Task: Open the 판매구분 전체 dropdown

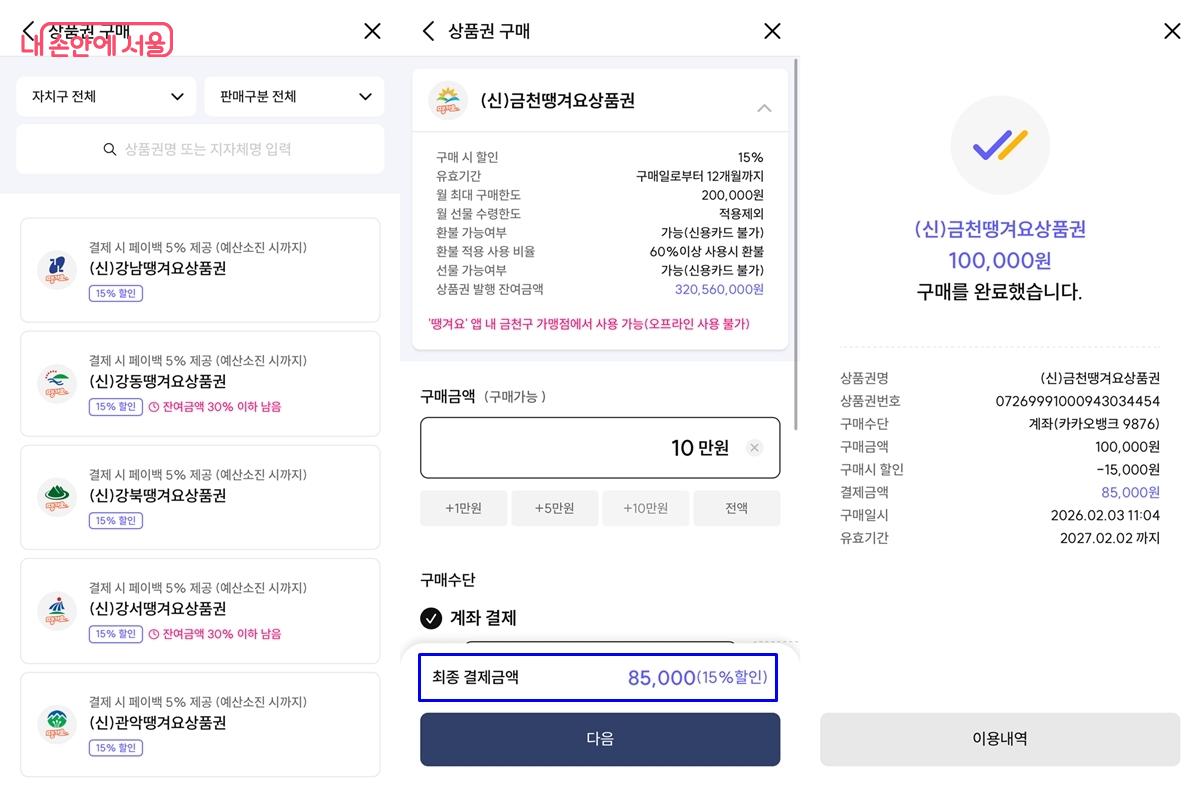Action: [294, 96]
